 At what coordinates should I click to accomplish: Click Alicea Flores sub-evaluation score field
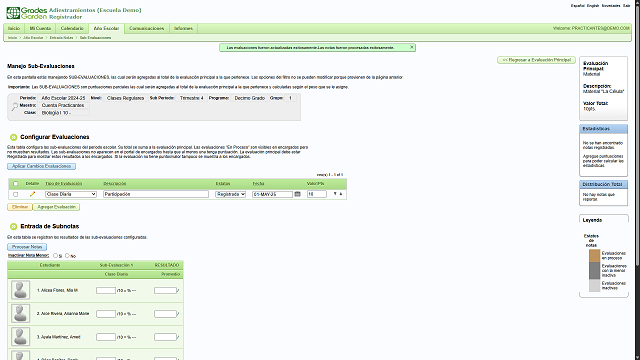(106, 291)
